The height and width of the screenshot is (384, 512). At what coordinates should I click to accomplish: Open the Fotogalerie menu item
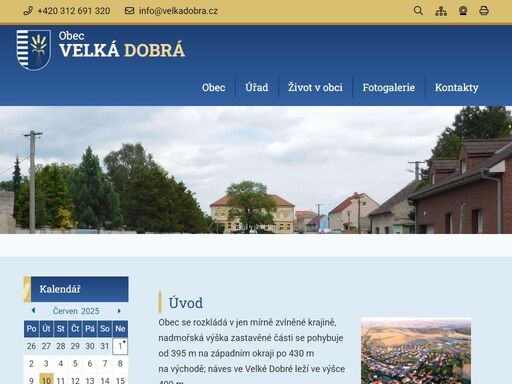[389, 87]
